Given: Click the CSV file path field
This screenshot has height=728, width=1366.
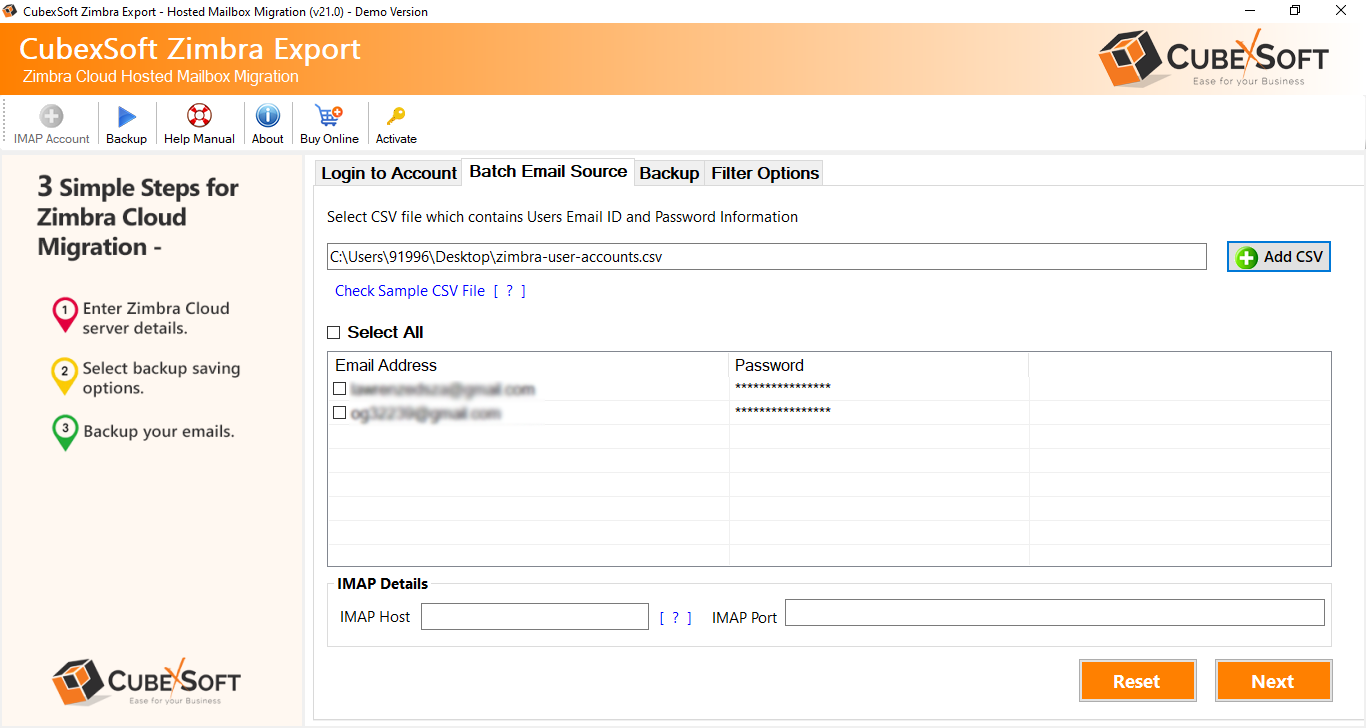Looking at the screenshot, I should 767,257.
